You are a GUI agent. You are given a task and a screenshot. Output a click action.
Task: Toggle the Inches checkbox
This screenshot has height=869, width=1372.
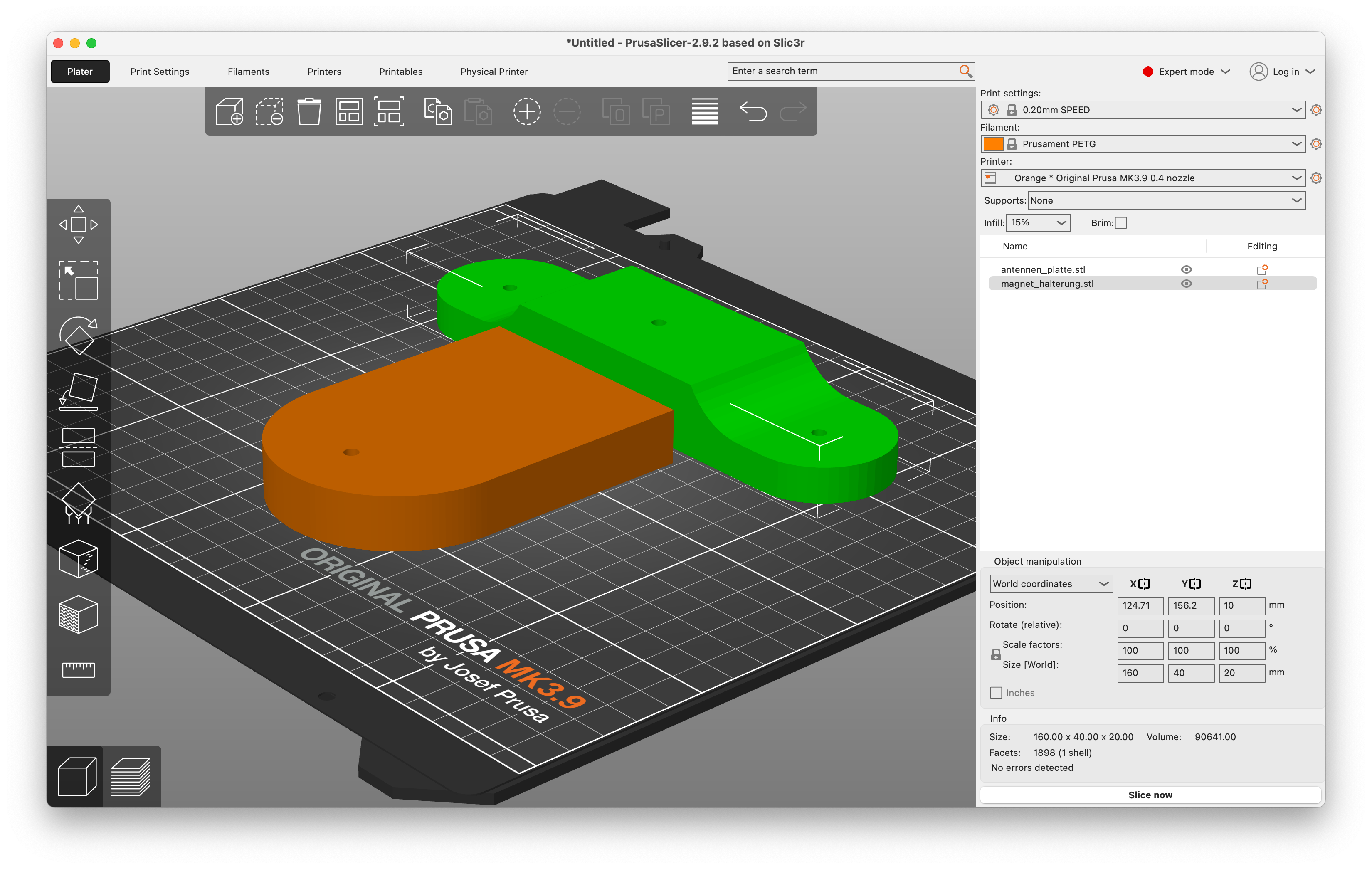(996, 692)
